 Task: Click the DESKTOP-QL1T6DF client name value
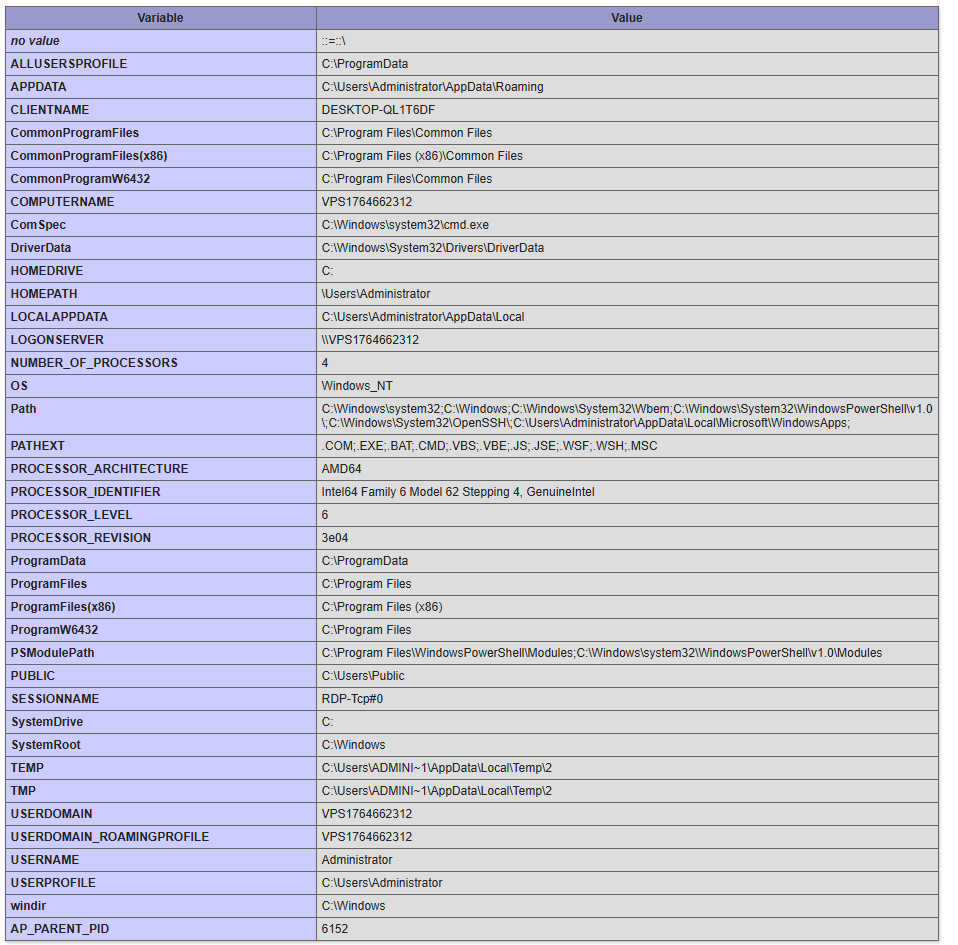[x=378, y=110]
